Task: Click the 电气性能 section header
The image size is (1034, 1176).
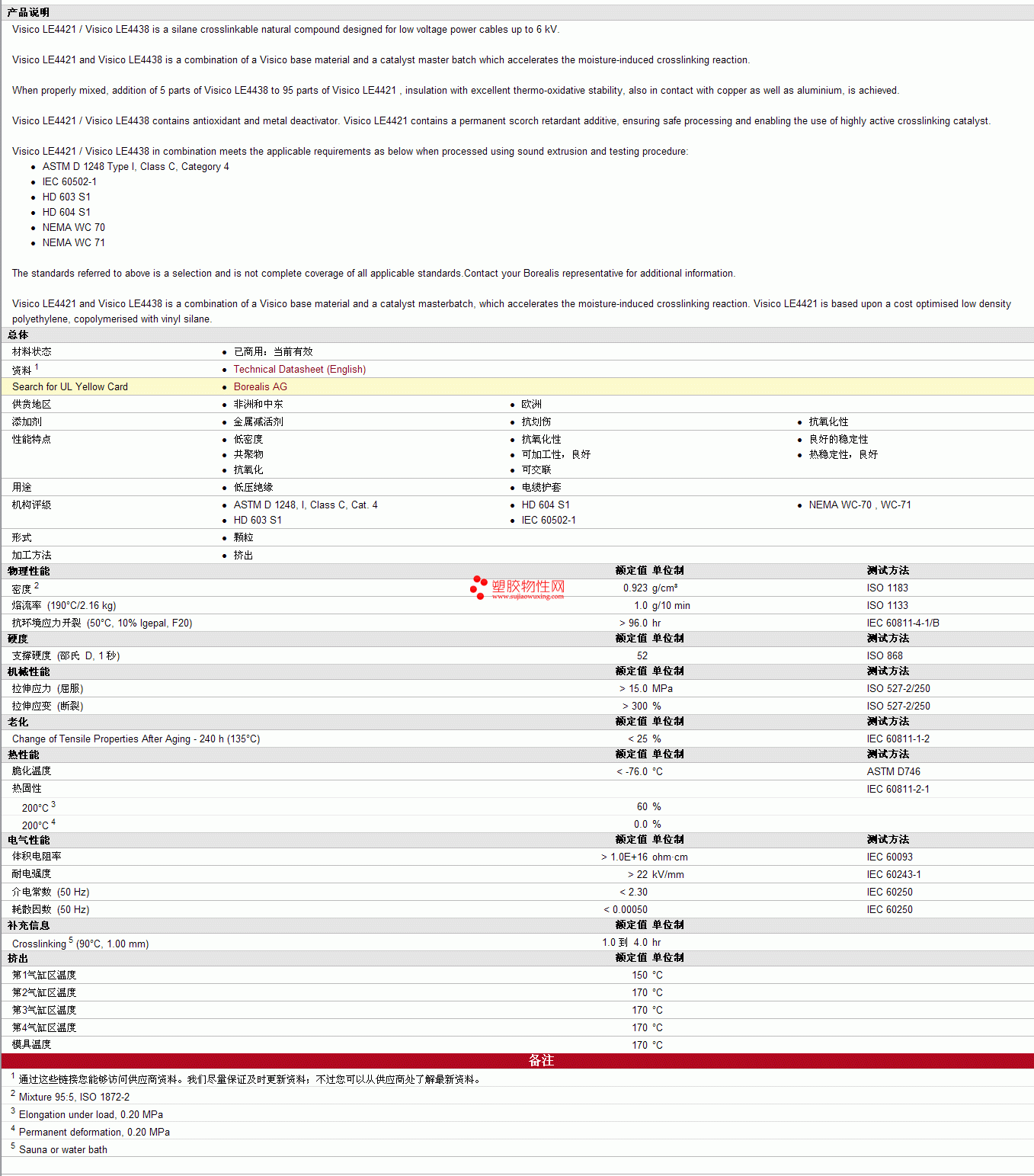Action: tap(28, 840)
